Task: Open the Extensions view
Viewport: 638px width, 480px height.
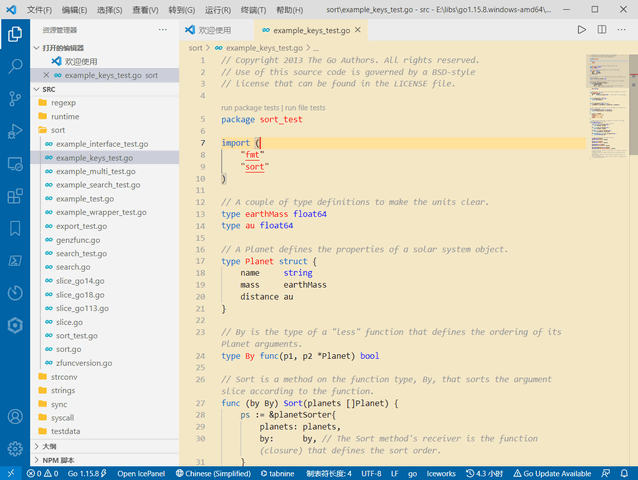Action: (x=15, y=196)
